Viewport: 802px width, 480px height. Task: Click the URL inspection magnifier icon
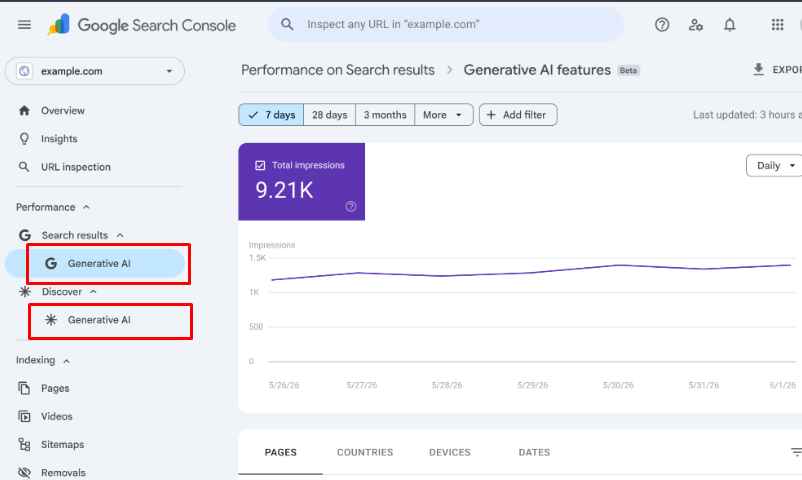24,167
